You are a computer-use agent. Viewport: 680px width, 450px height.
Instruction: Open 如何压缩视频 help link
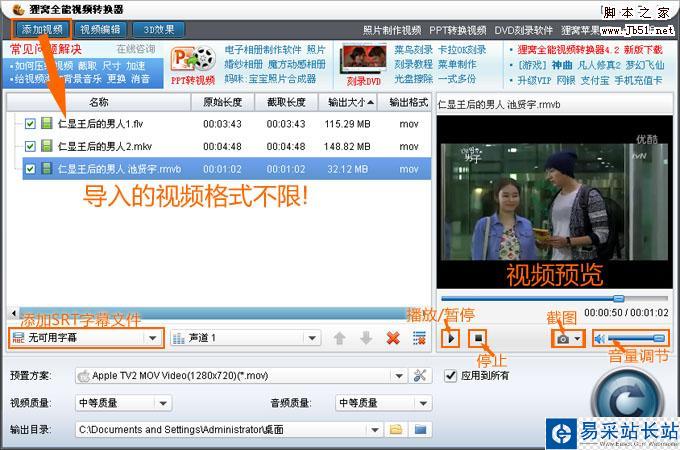pyautogui.click(x=44, y=66)
